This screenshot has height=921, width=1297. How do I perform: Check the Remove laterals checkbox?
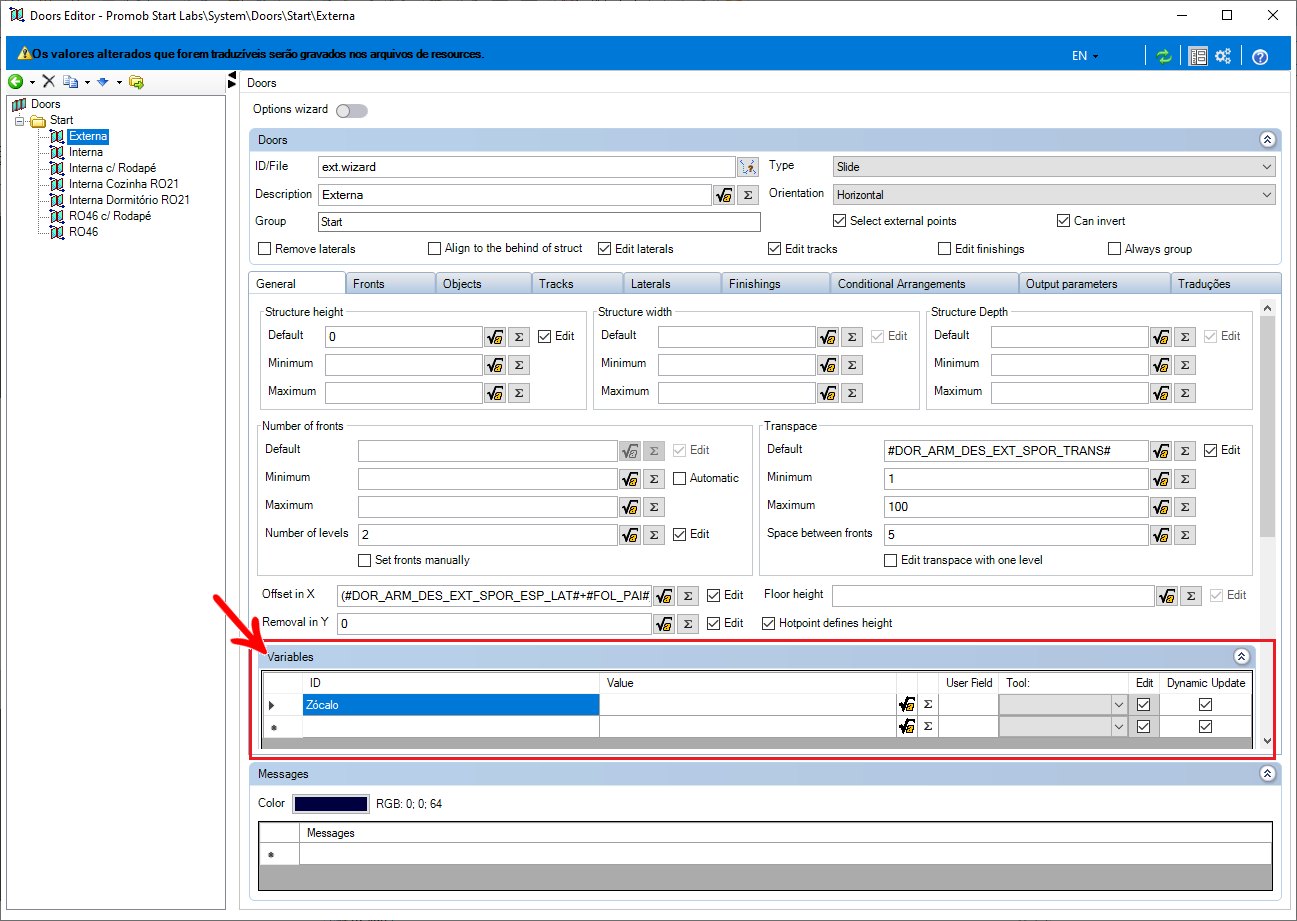pos(265,249)
